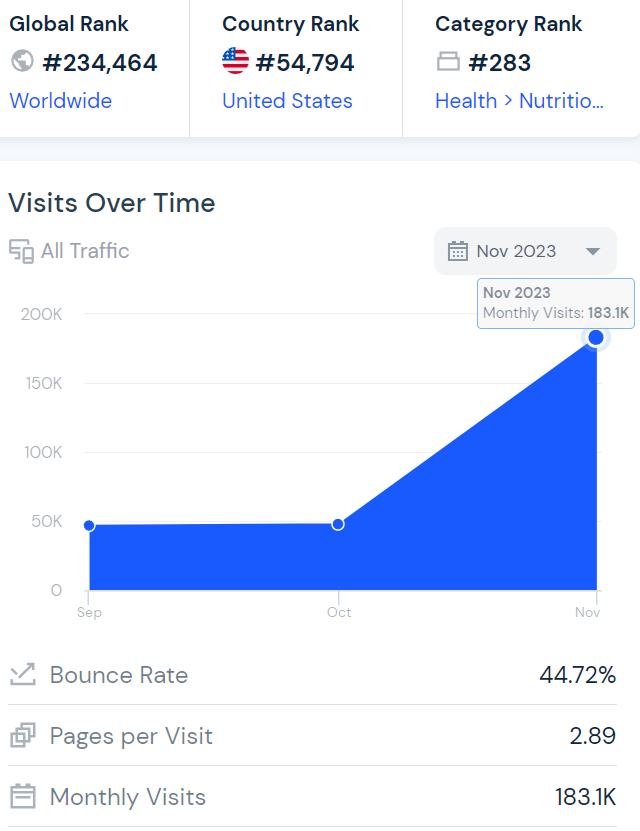Open the Nov 2023 date dropdown
640x831 pixels.
pyautogui.click(x=516, y=251)
